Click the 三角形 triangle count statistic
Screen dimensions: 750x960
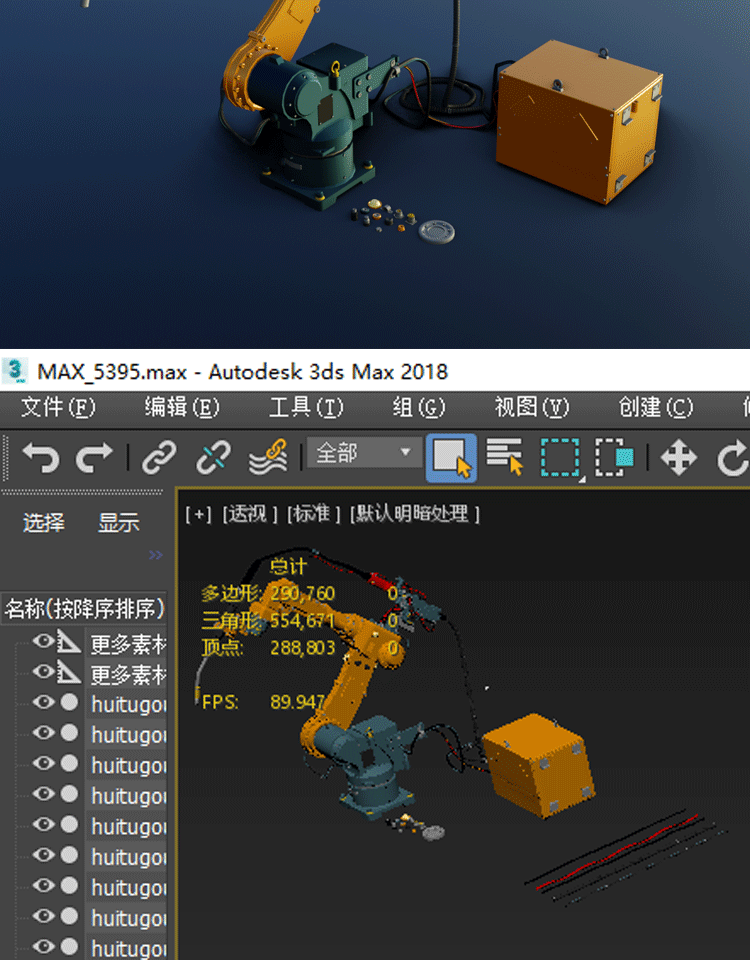pos(268,621)
